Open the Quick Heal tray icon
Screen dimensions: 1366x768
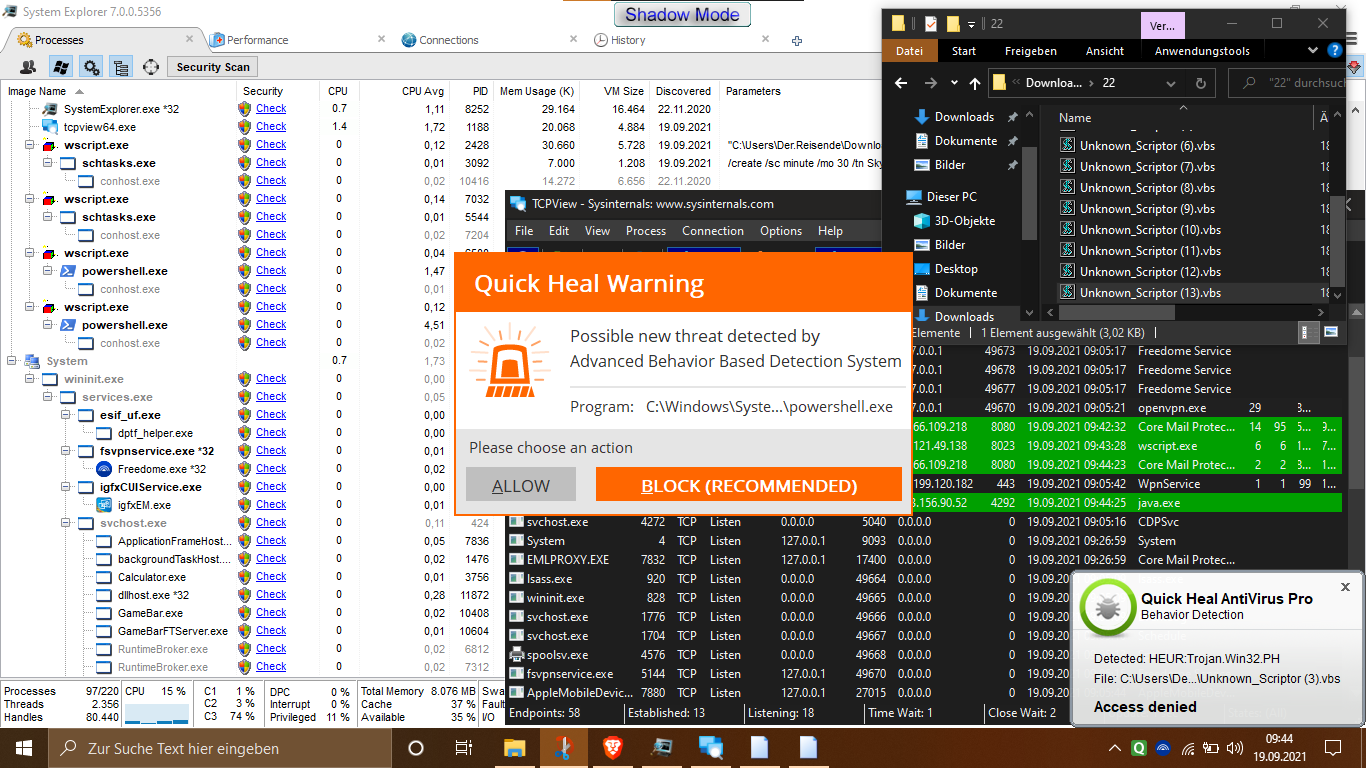click(x=1139, y=747)
